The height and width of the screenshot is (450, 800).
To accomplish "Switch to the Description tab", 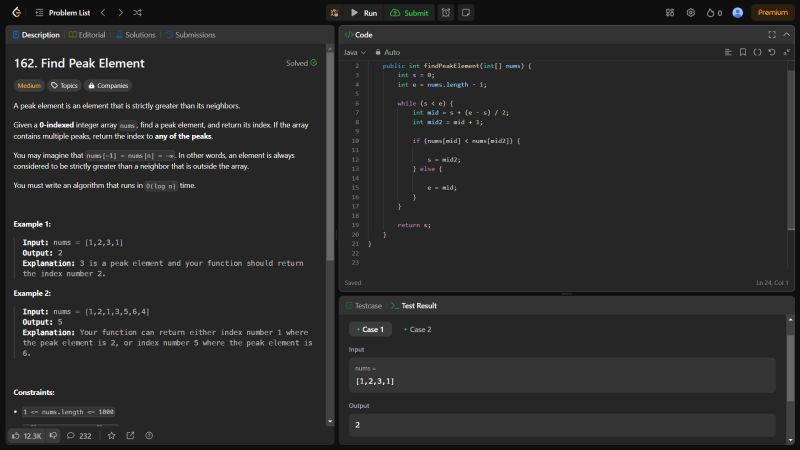I will click(36, 35).
